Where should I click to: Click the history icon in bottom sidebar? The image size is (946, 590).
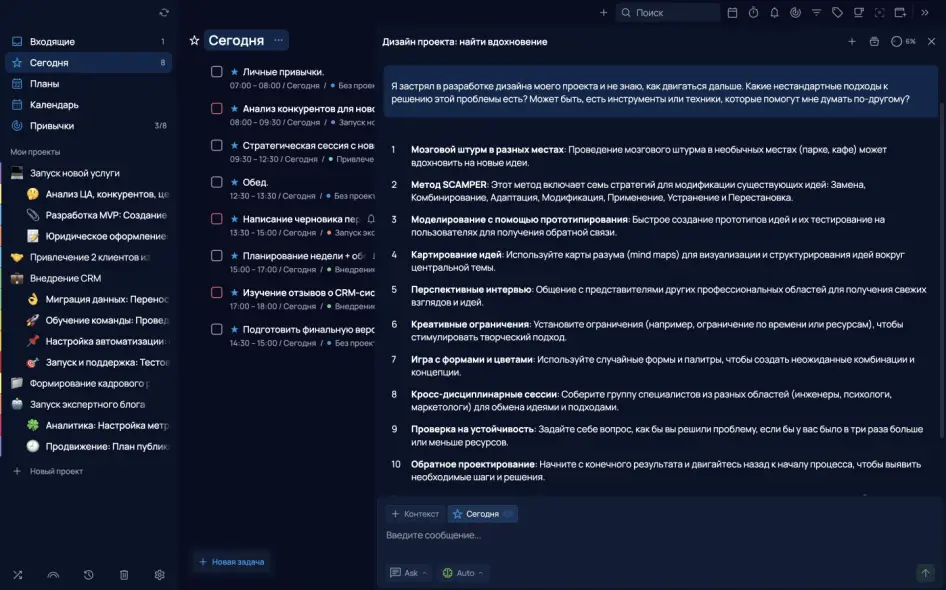pyautogui.click(x=89, y=575)
